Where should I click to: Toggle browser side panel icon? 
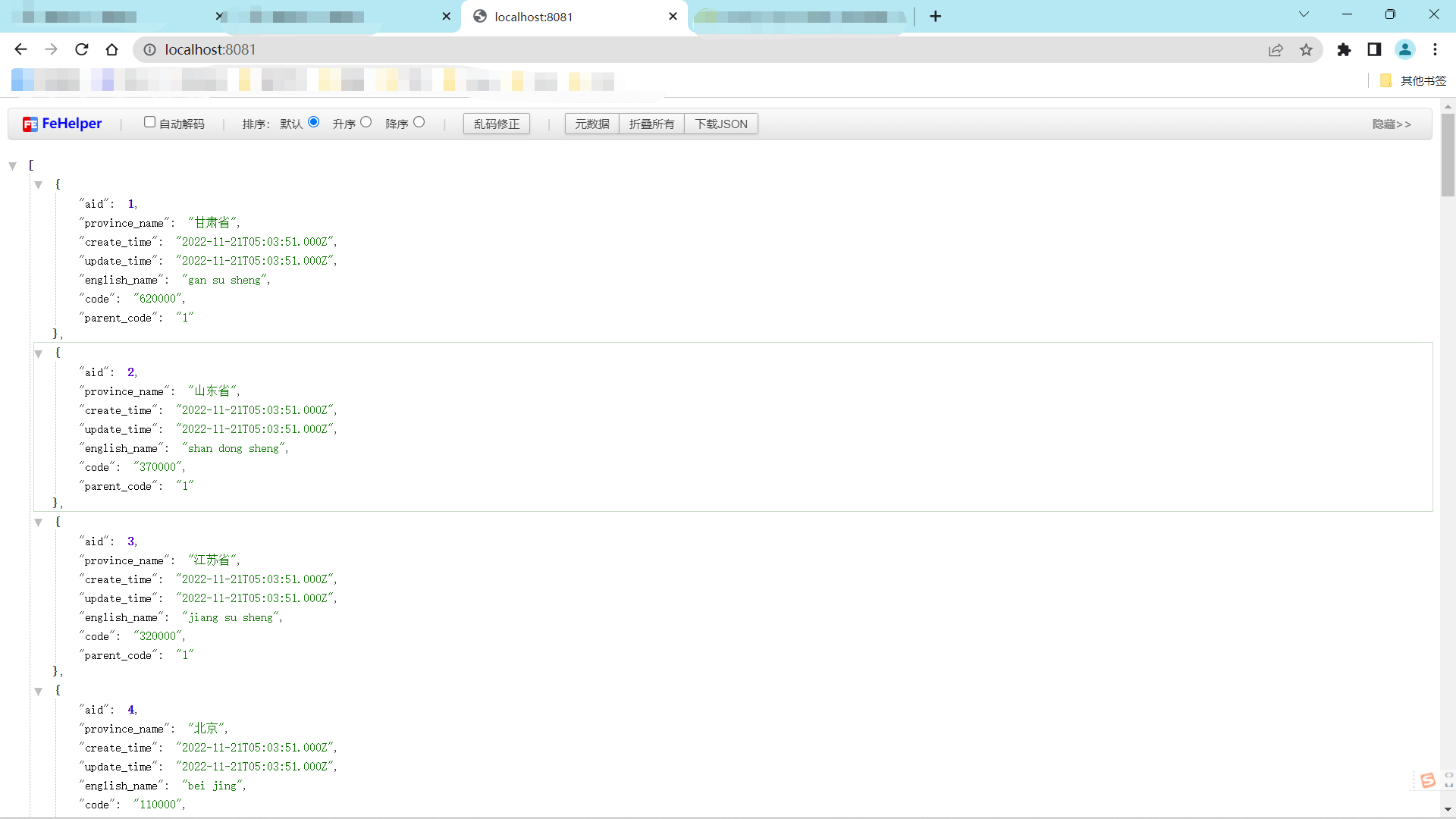point(1374,49)
